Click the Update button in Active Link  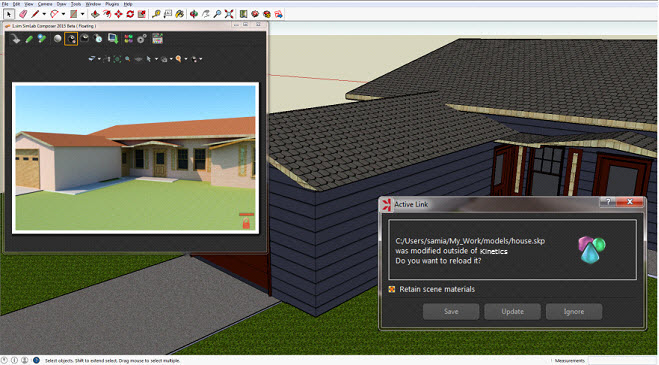(512, 312)
